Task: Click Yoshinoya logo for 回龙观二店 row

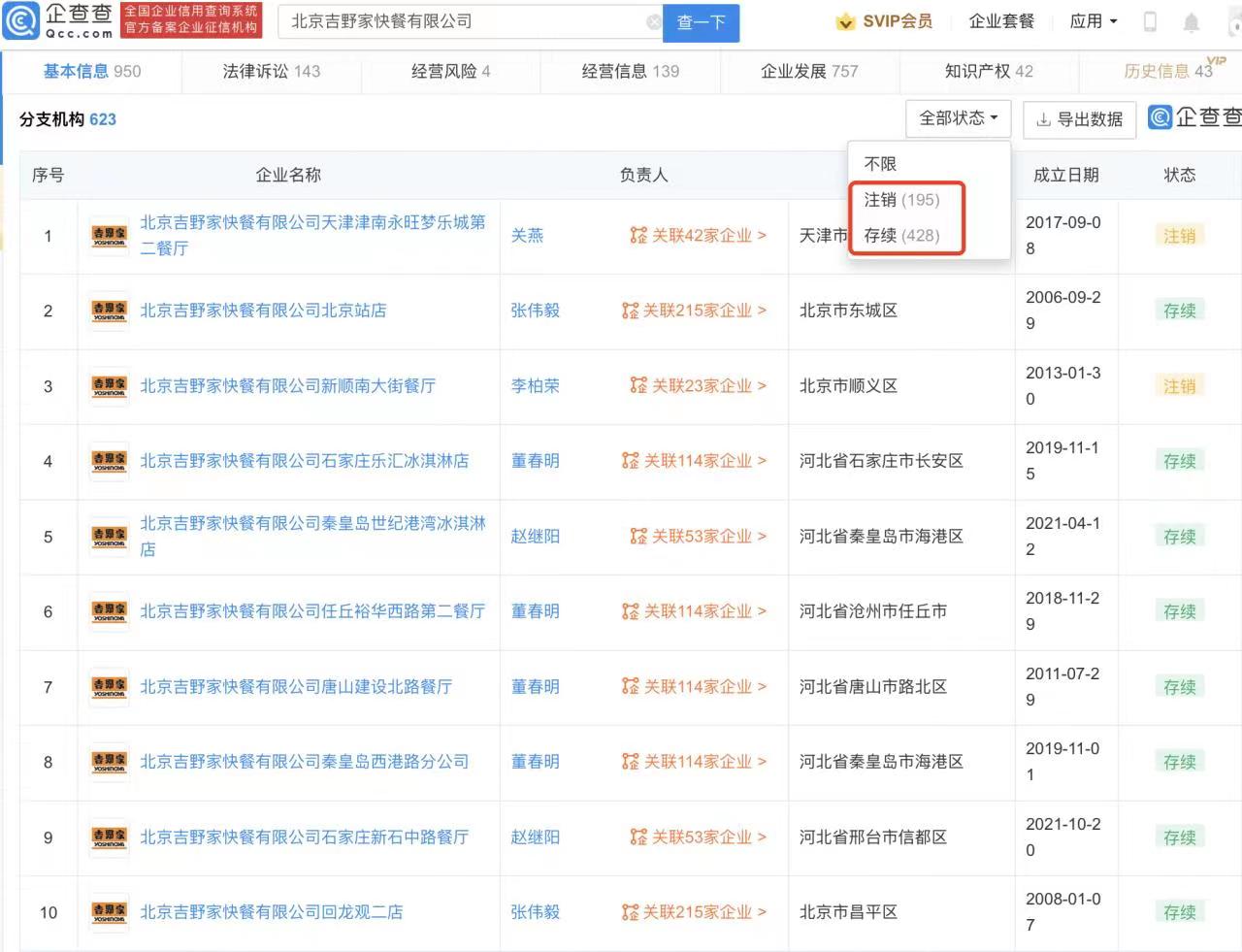Action: click(x=110, y=912)
